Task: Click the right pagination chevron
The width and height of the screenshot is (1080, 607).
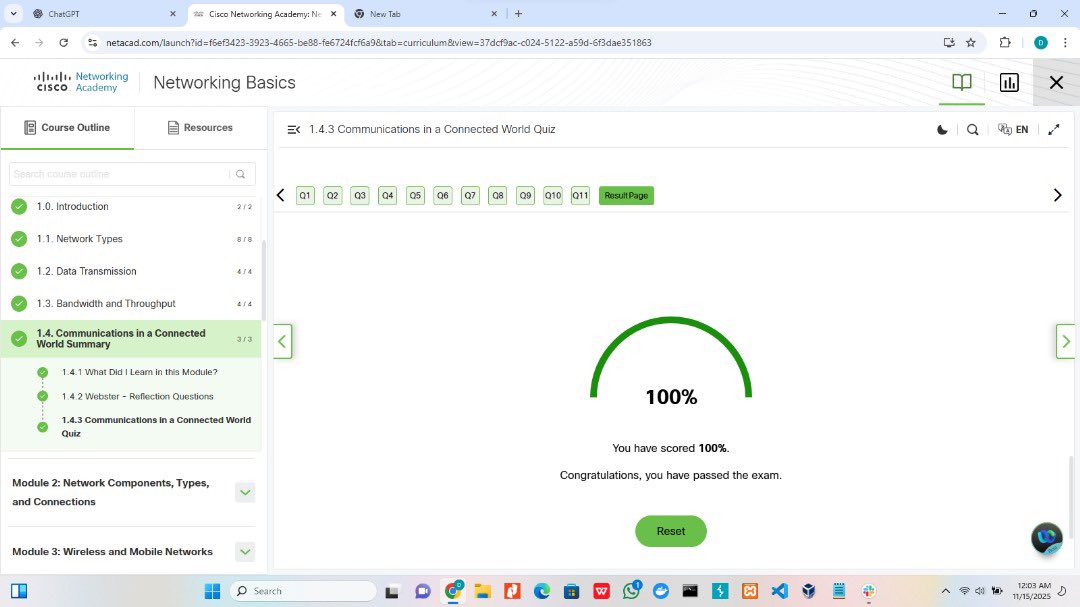Action: (1057, 195)
